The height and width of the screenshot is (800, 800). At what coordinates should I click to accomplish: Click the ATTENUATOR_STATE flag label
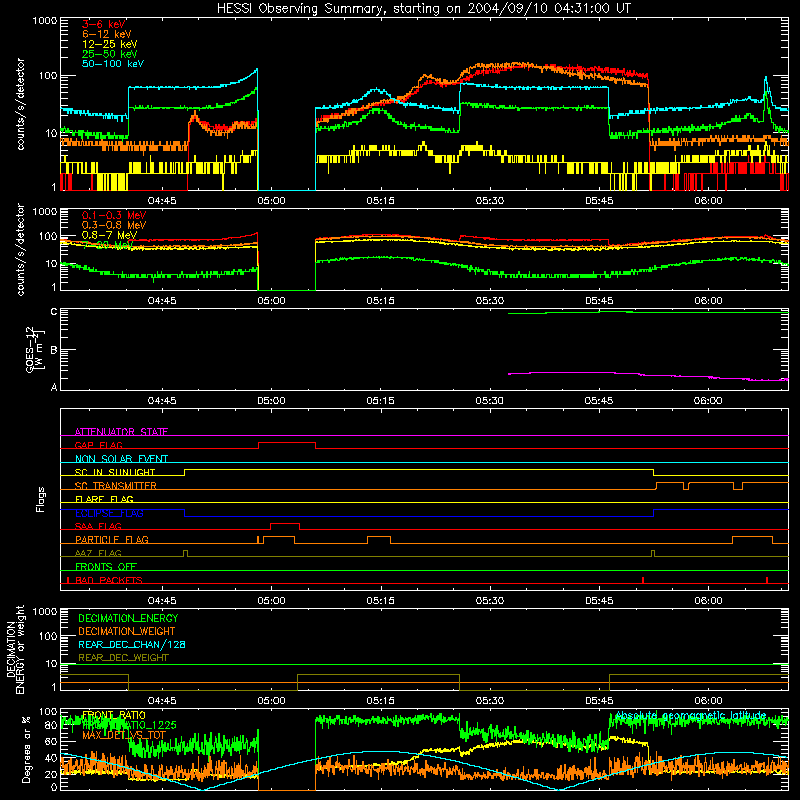click(x=121, y=432)
